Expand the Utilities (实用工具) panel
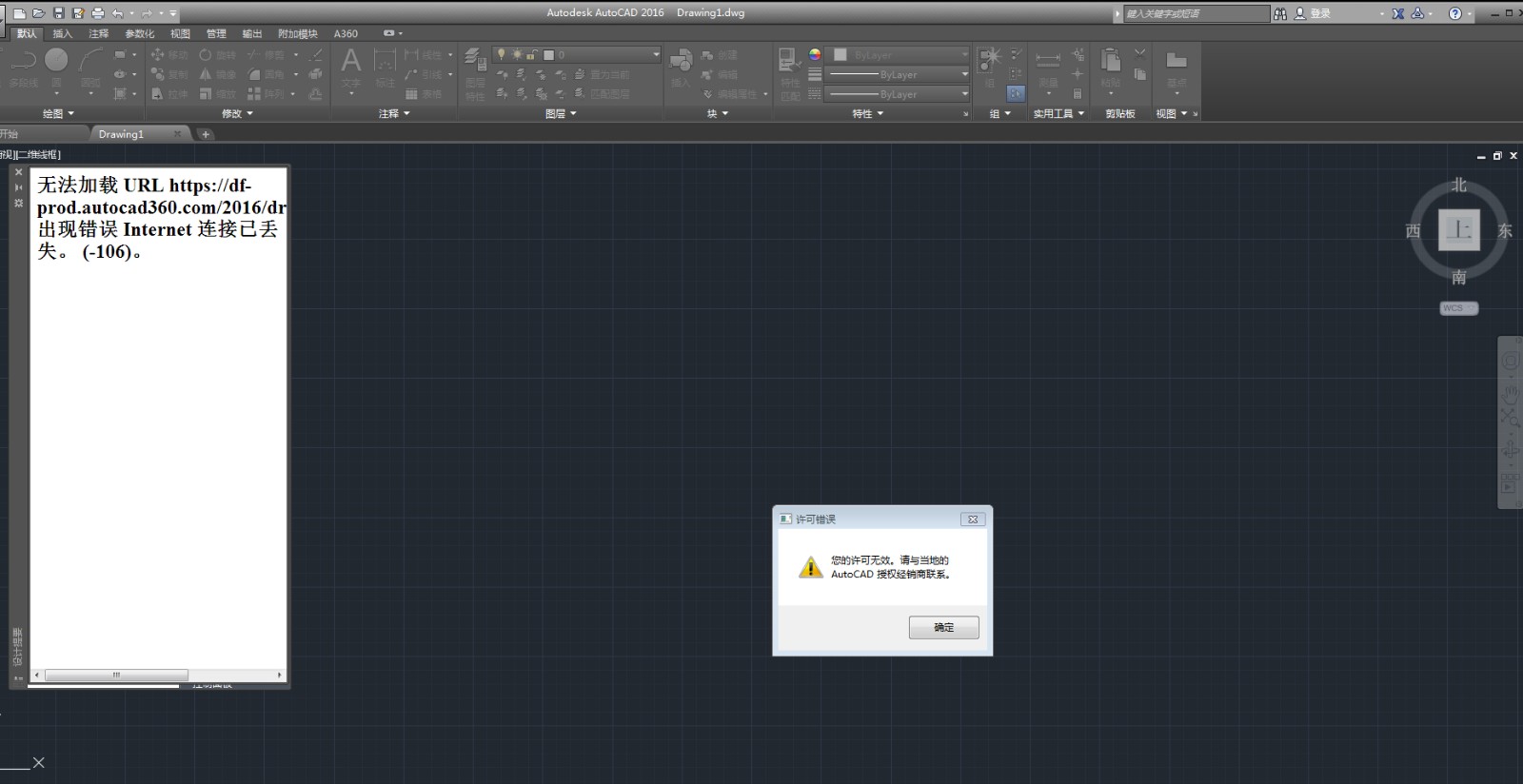 (x=1058, y=113)
